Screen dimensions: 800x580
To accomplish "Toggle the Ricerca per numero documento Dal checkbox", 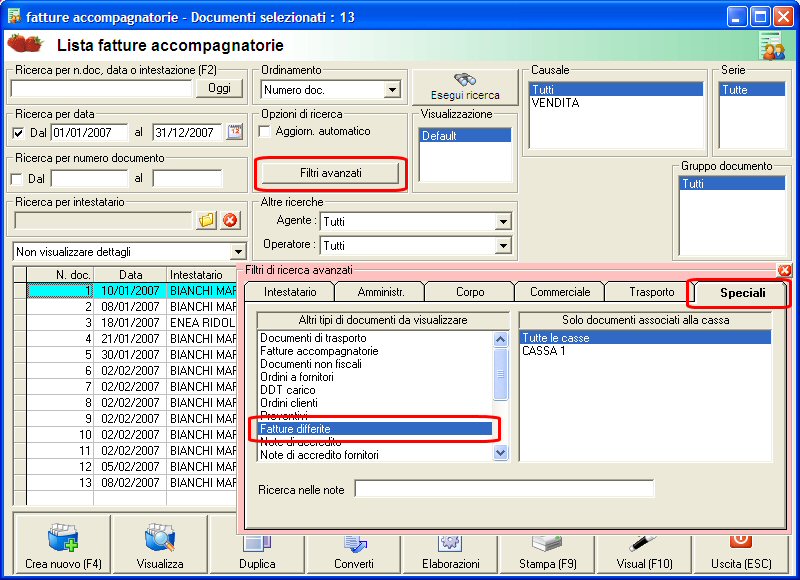I will [x=17, y=179].
